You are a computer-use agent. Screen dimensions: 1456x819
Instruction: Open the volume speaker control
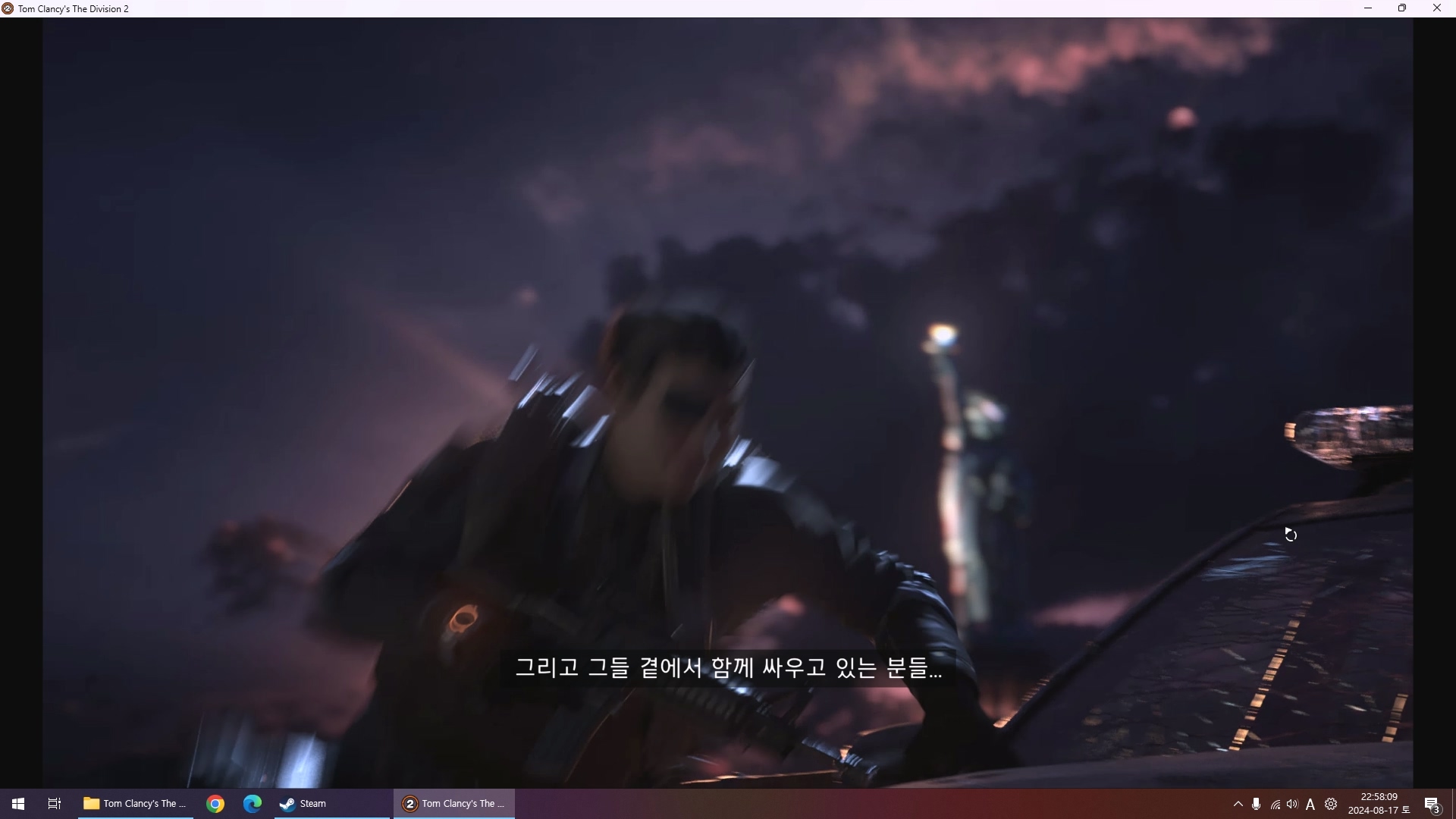pos(1292,804)
